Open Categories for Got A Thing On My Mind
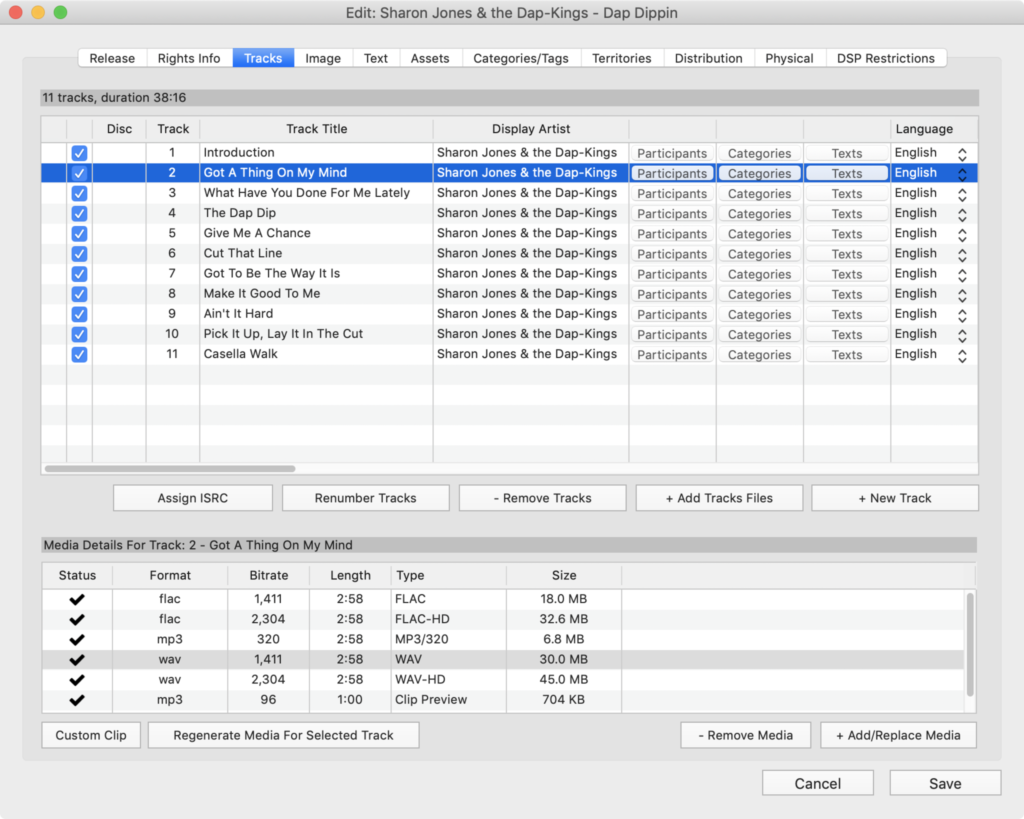The image size is (1024, 819). pos(760,173)
